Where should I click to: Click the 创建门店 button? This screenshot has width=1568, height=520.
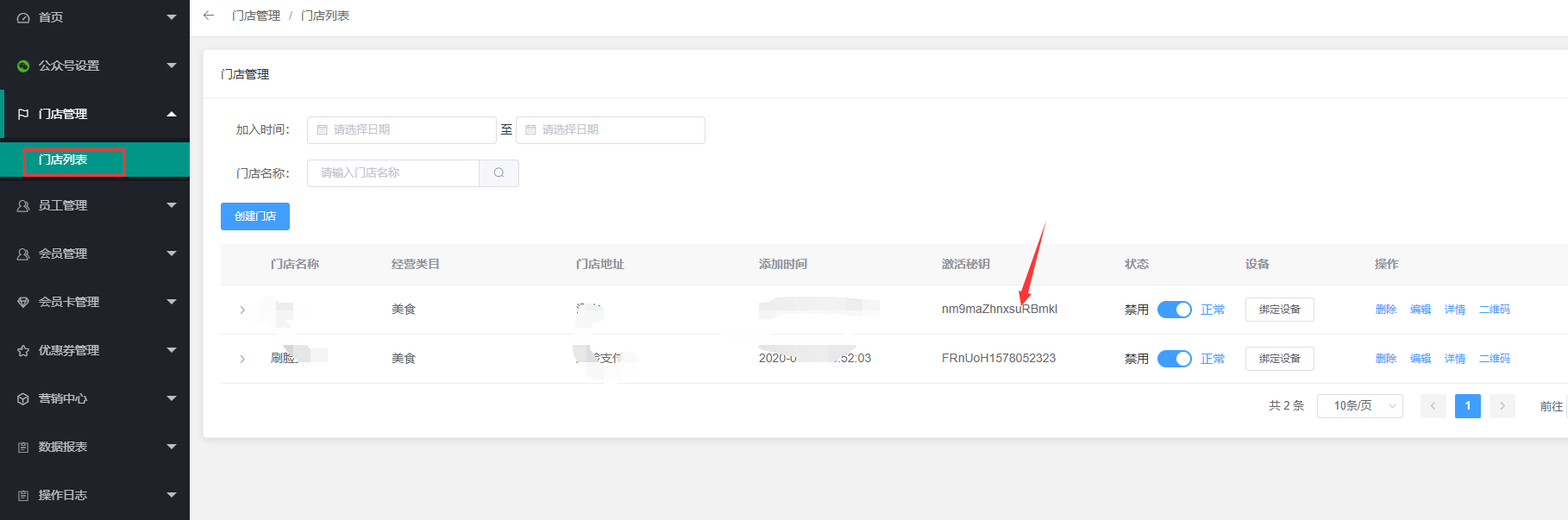(x=255, y=216)
